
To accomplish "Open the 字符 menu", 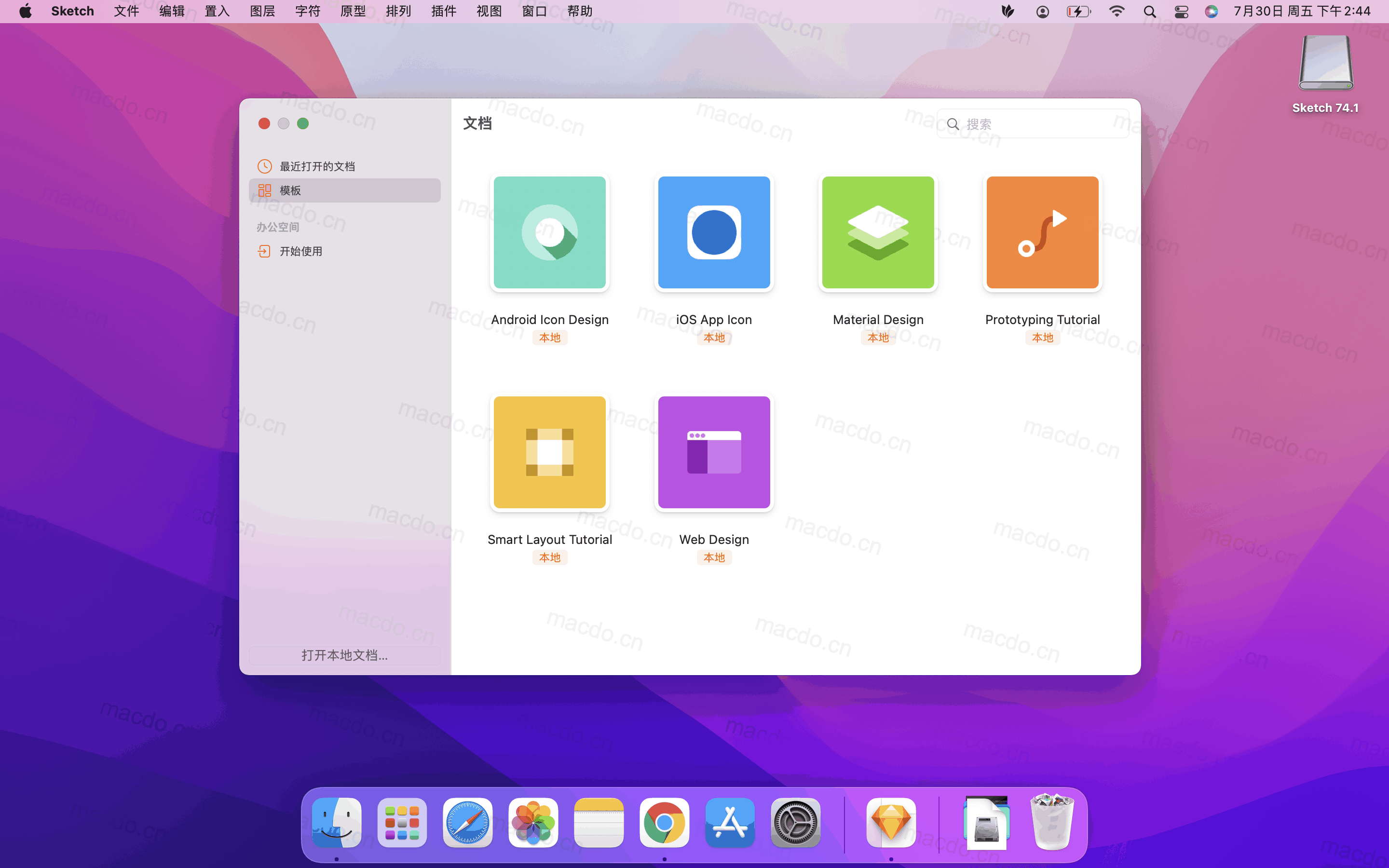I will (x=308, y=12).
